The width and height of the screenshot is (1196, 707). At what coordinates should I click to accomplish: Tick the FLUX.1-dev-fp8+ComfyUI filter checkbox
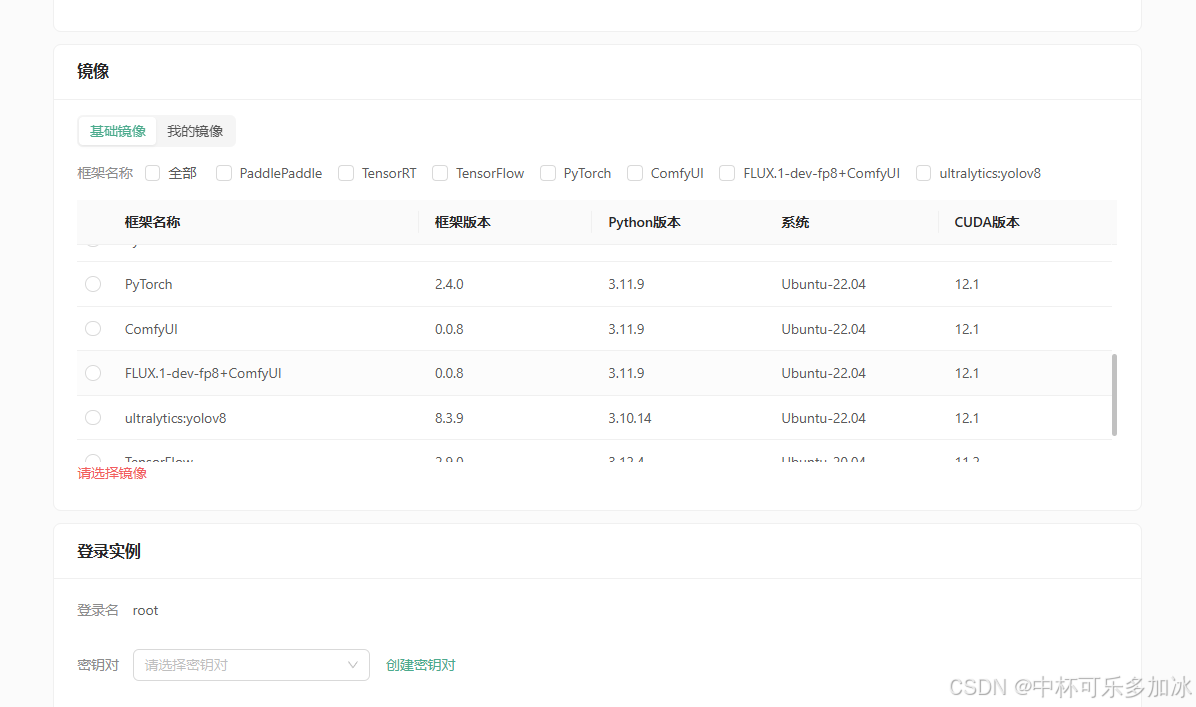coord(728,173)
